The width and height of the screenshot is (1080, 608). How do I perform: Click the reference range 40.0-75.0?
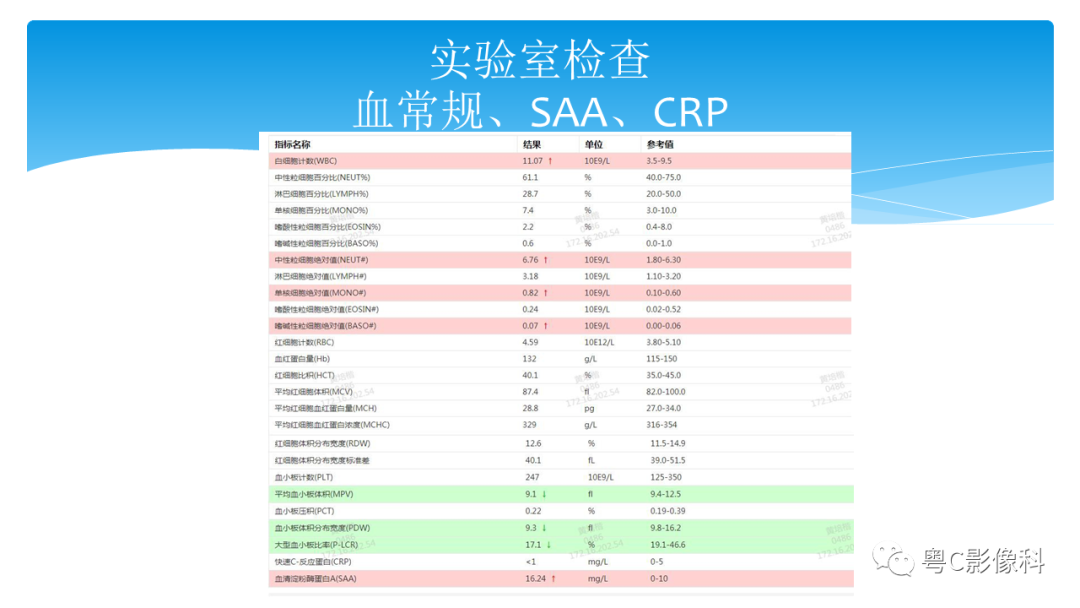663,178
